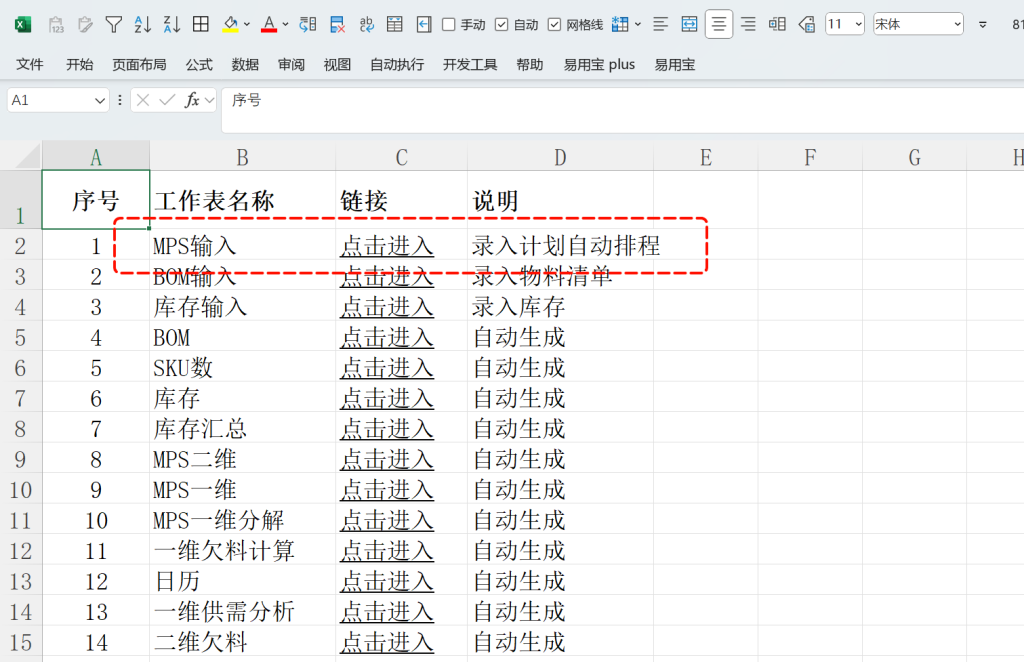The width and height of the screenshot is (1024, 662).
Task: Select cell 录入库存 in column D
Action: tap(560, 307)
